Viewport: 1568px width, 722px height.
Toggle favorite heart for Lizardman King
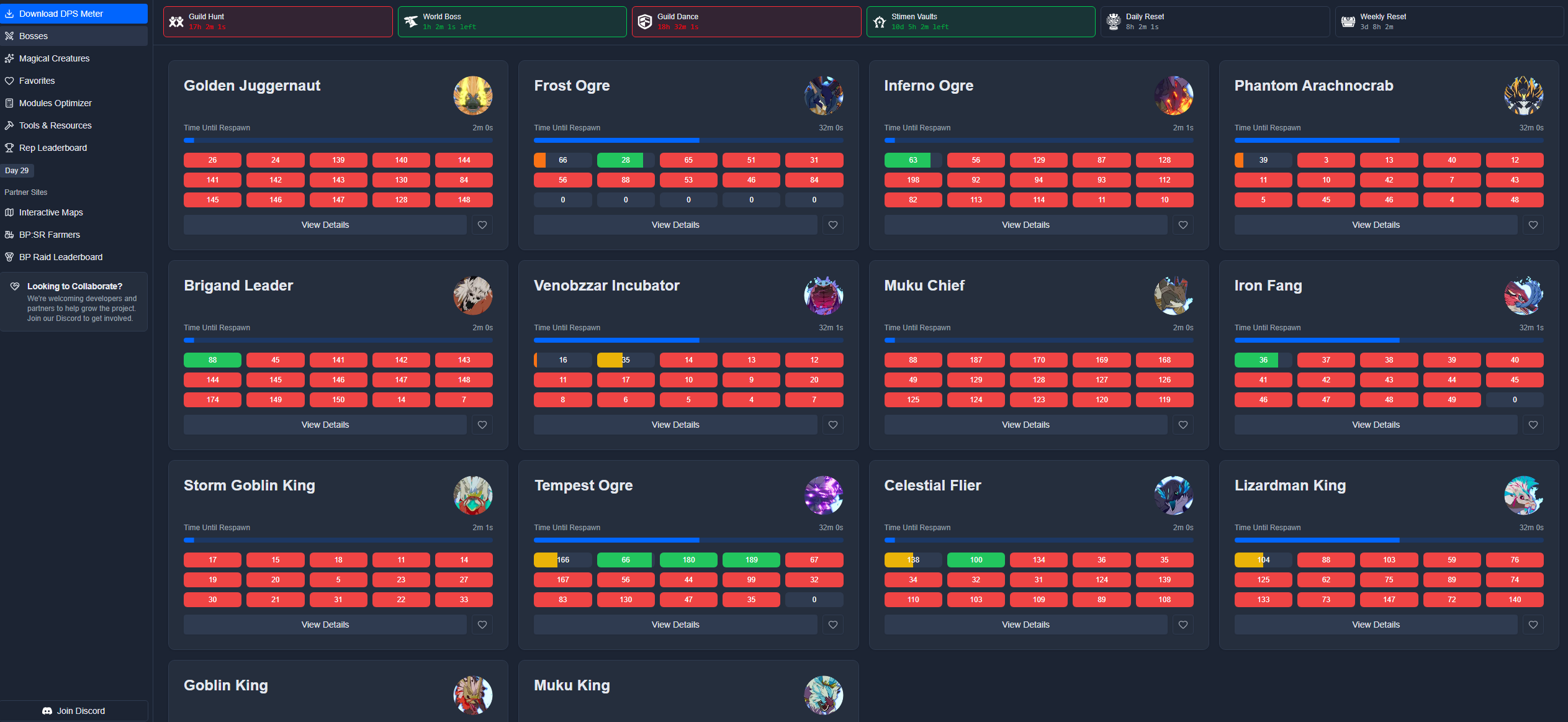[x=1533, y=625]
